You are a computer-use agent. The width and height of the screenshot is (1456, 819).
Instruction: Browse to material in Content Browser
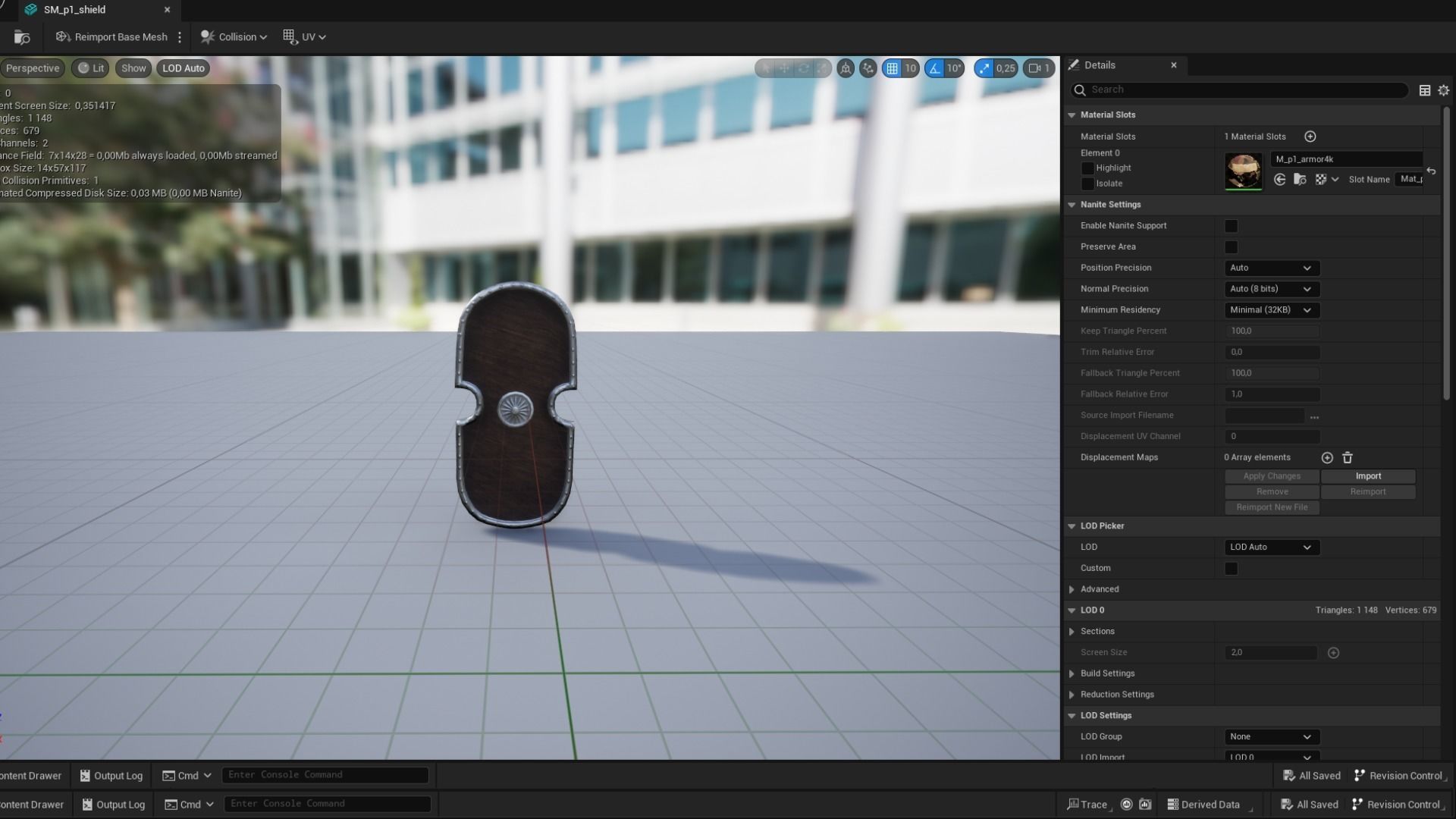(x=1300, y=180)
